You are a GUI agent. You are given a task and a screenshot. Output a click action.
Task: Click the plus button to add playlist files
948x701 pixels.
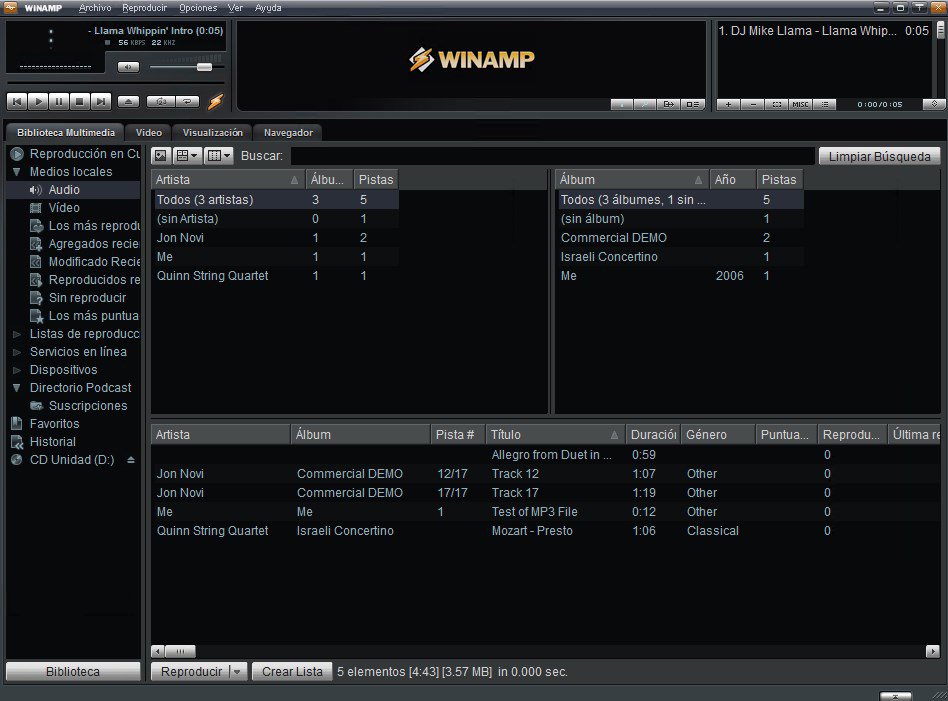(x=728, y=104)
